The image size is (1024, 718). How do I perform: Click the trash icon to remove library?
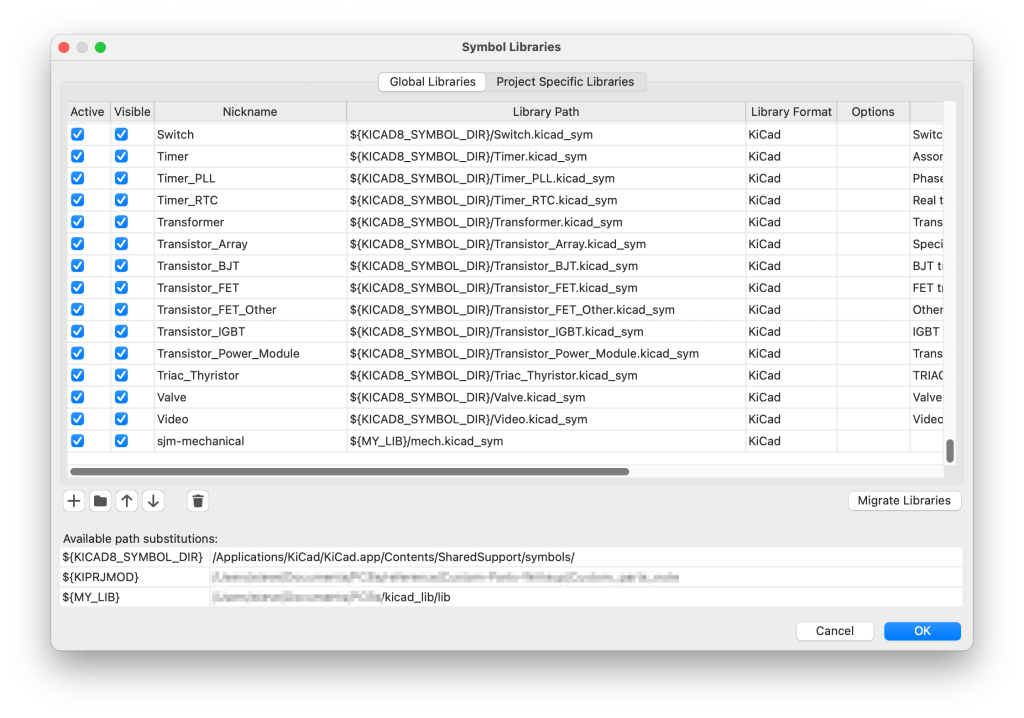(198, 501)
